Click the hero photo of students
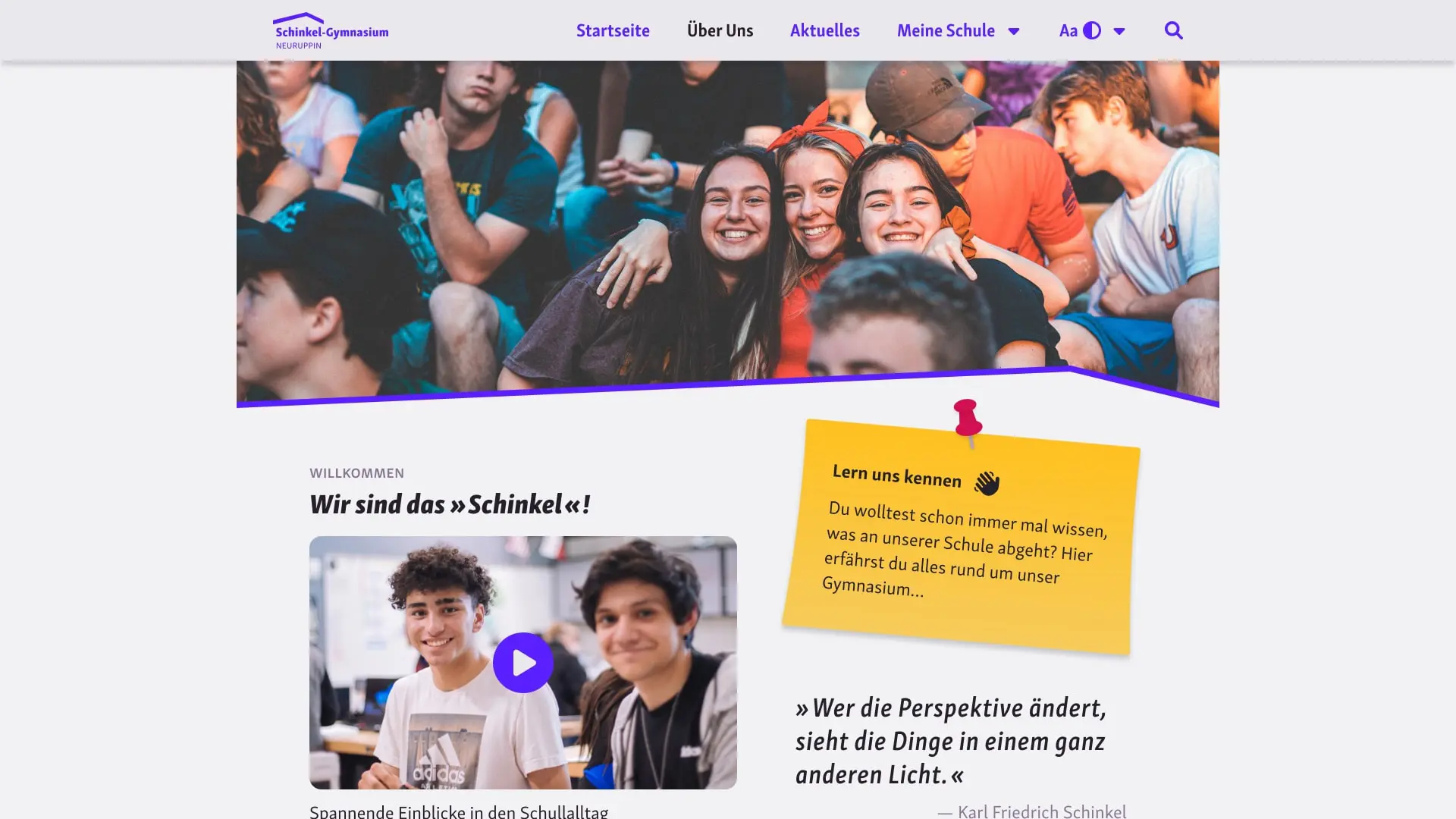 pos(728,227)
